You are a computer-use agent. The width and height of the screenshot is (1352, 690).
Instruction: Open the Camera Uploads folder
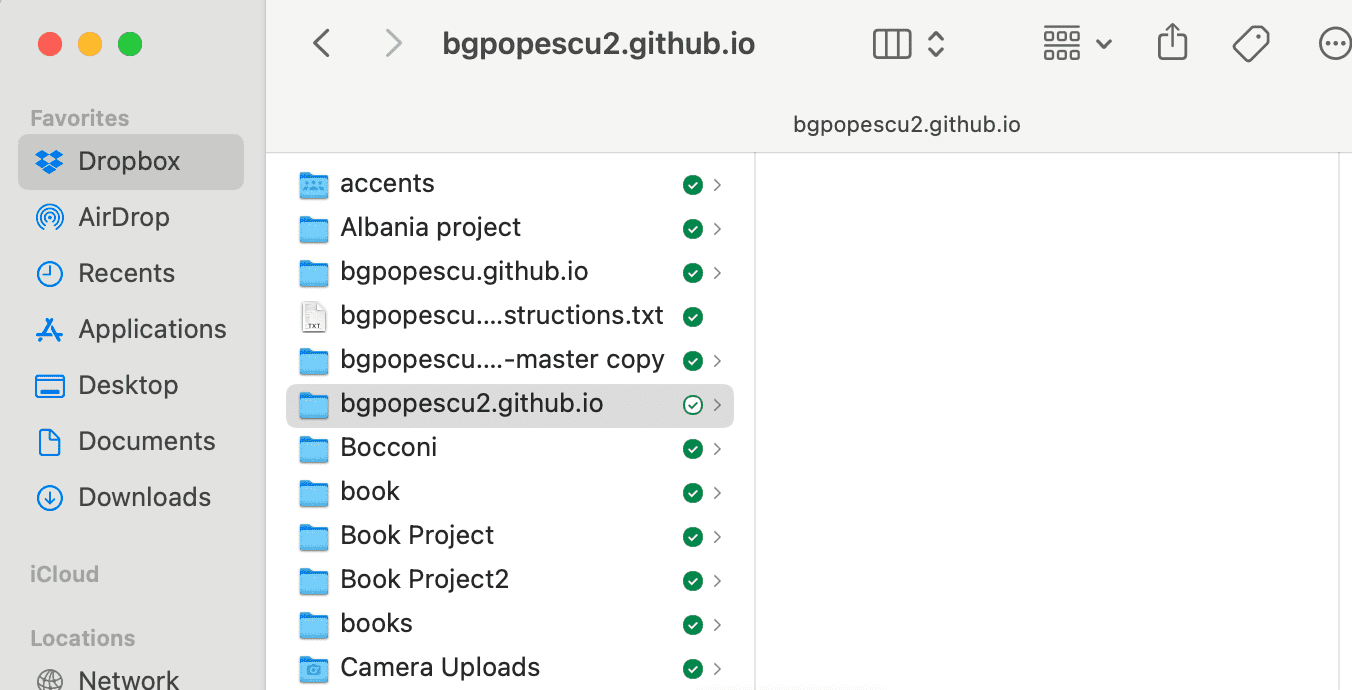coord(439,668)
